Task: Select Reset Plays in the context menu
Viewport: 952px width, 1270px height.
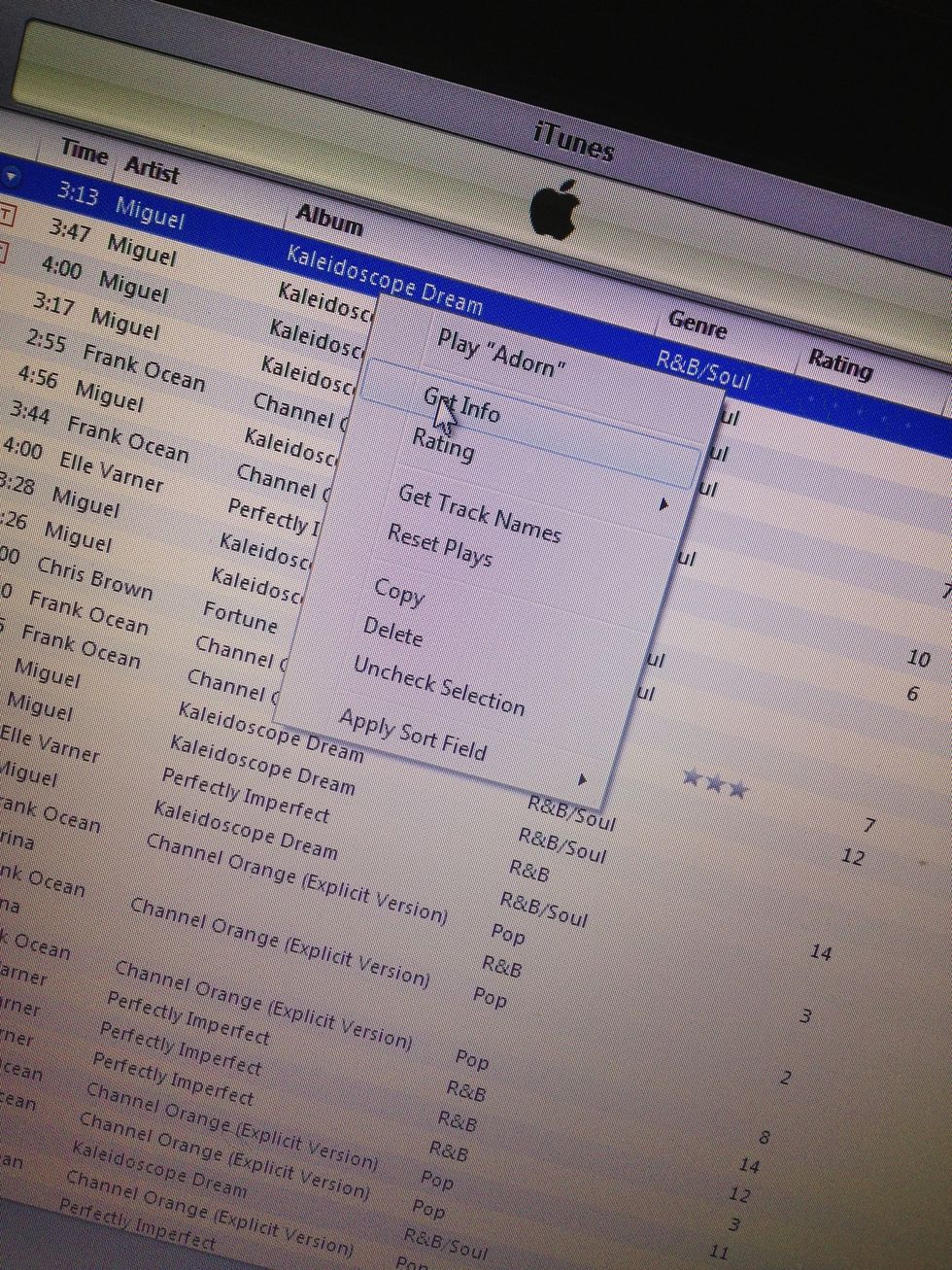Action: coord(440,544)
